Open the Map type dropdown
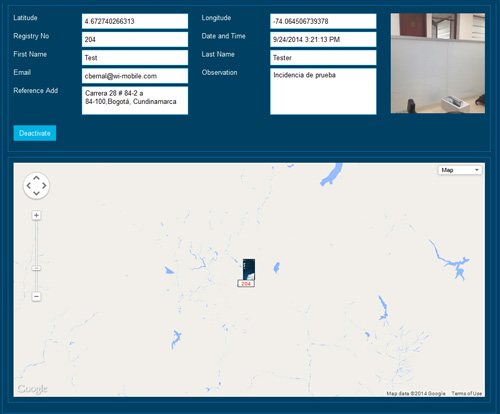500x414 pixels. click(x=460, y=170)
